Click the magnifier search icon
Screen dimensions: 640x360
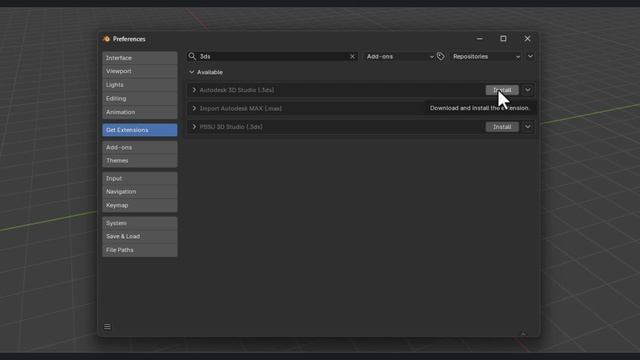[192, 56]
